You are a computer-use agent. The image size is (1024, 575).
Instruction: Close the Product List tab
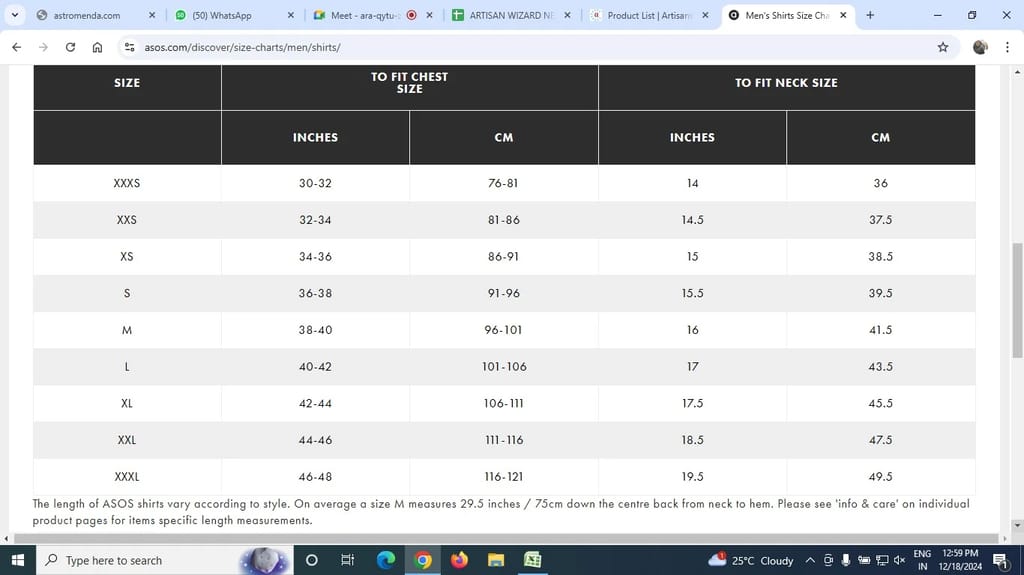point(705,15)
